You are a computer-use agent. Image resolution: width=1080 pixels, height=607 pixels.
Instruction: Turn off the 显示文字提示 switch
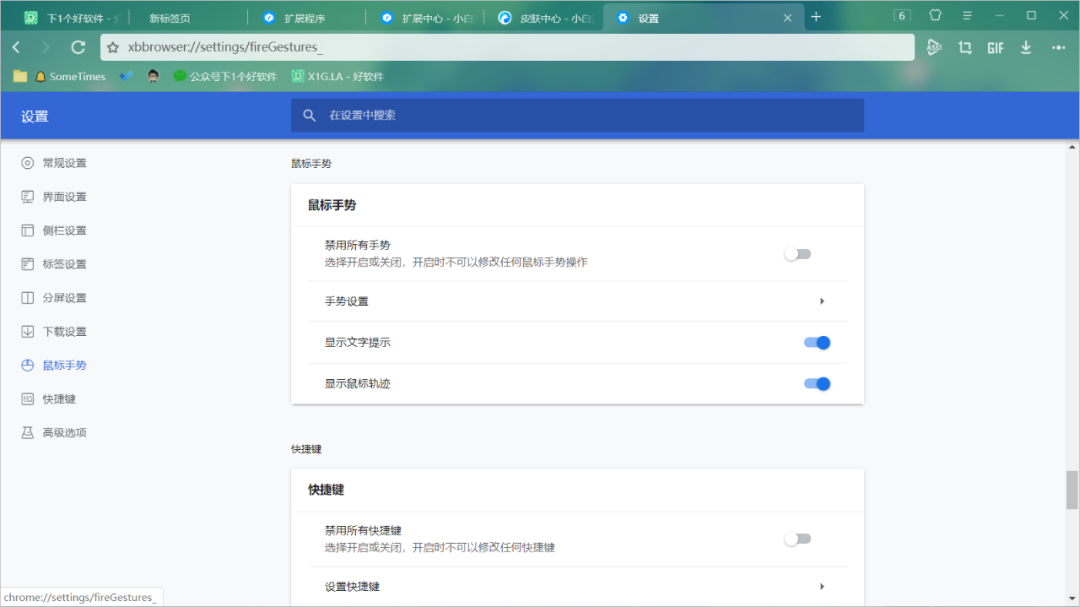coord(817,343)
